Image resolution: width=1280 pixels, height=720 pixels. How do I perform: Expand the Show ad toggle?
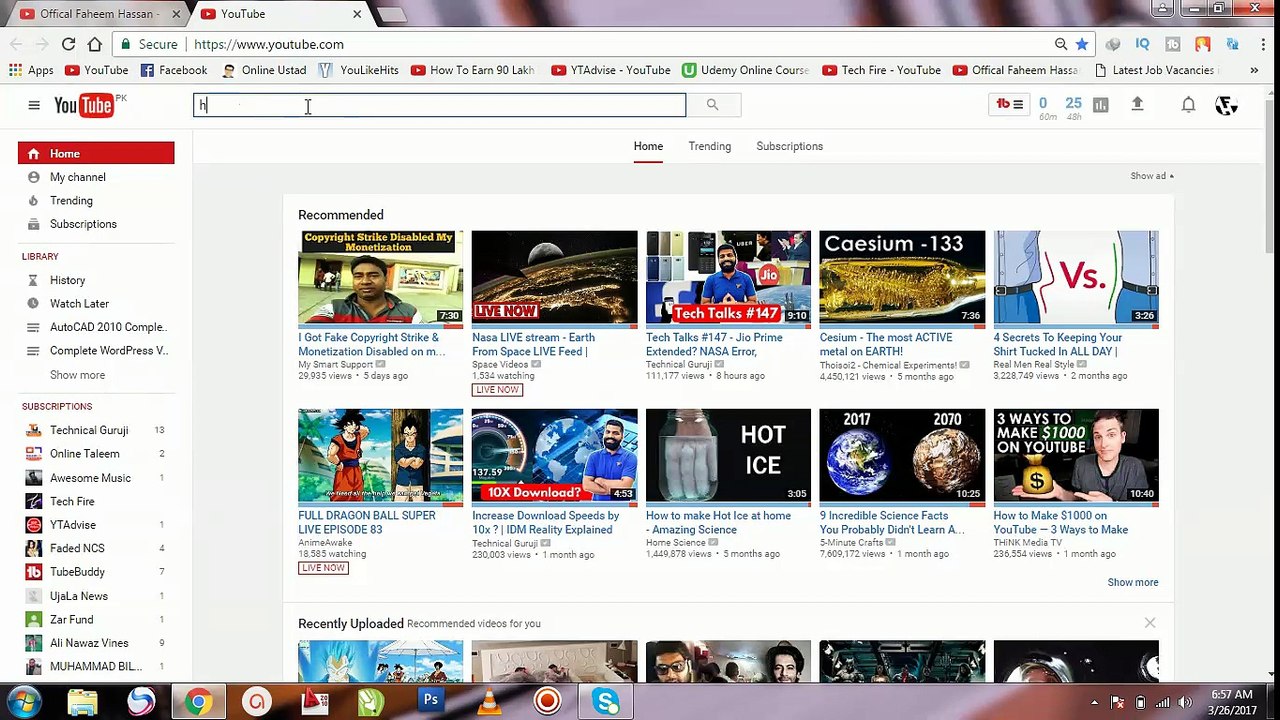pos(1152,176)
